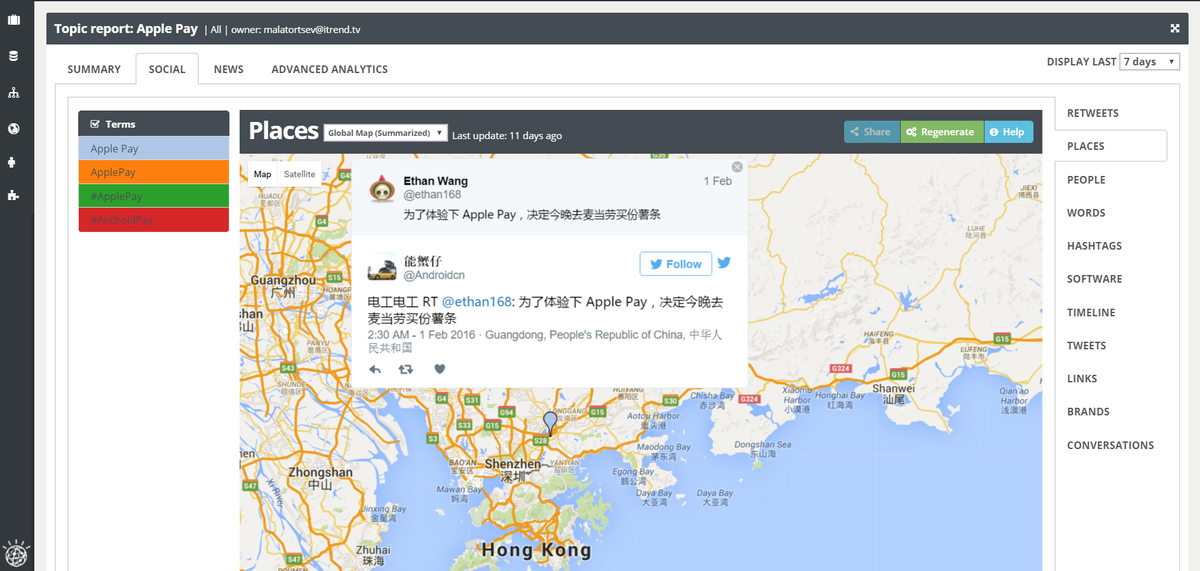Click the Shanwei label on map

[893, 388]
